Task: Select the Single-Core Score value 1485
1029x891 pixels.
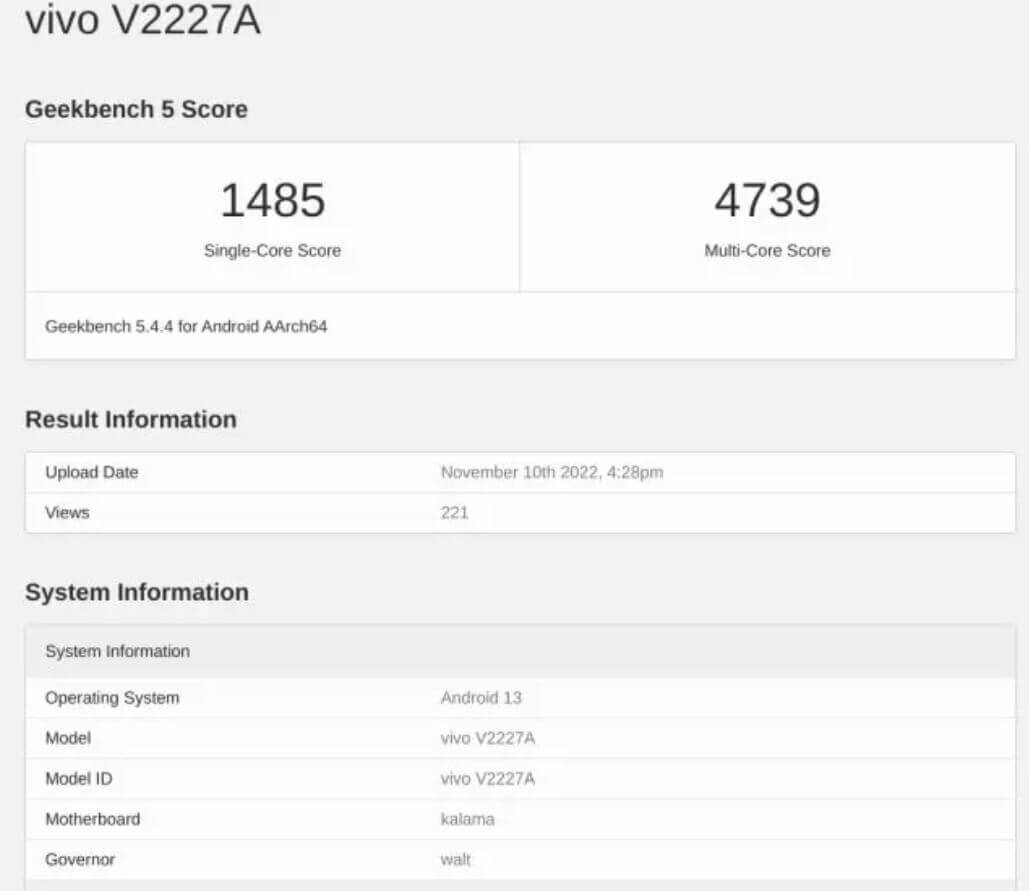Action: [x=273, y=200]
